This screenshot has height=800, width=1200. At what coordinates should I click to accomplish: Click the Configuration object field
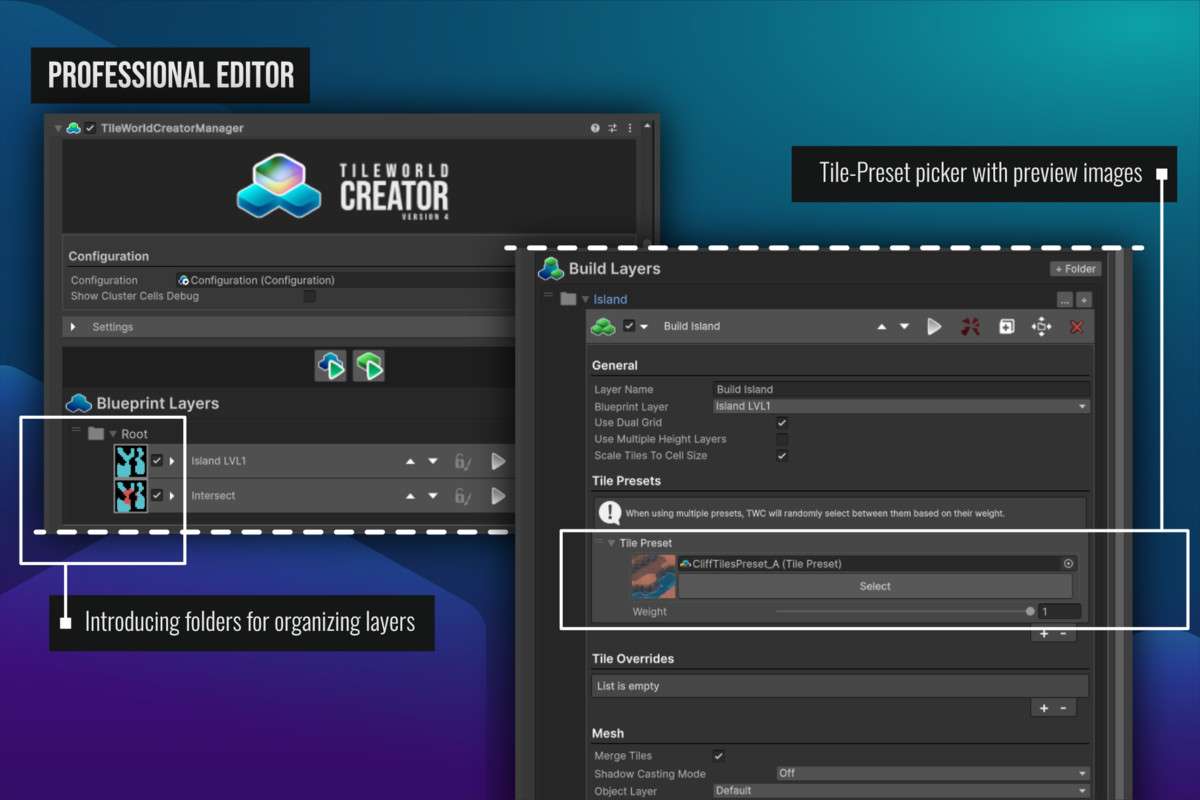pos(346,280)
